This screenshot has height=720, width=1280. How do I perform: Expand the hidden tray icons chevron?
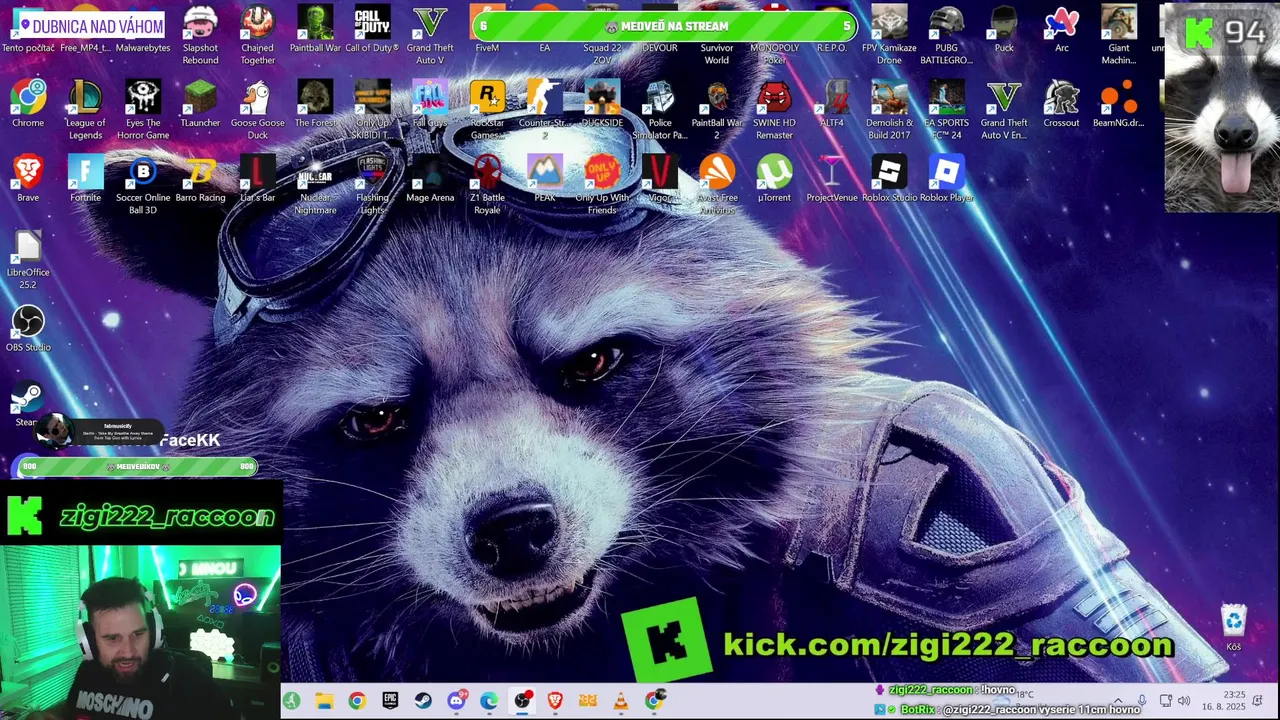pyautogui.click(x=1118, y=701)
